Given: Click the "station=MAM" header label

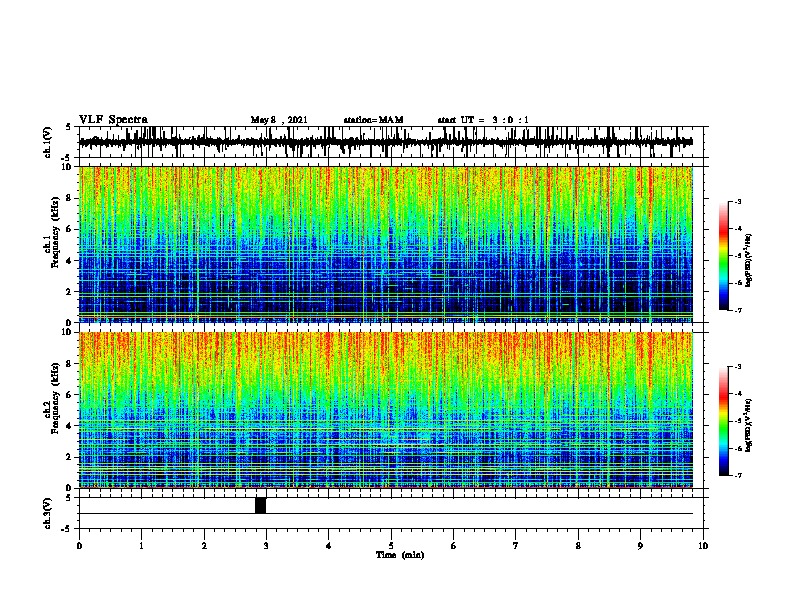Looking at the screenshot, I should pyautogui.click(x=373, y=120).
